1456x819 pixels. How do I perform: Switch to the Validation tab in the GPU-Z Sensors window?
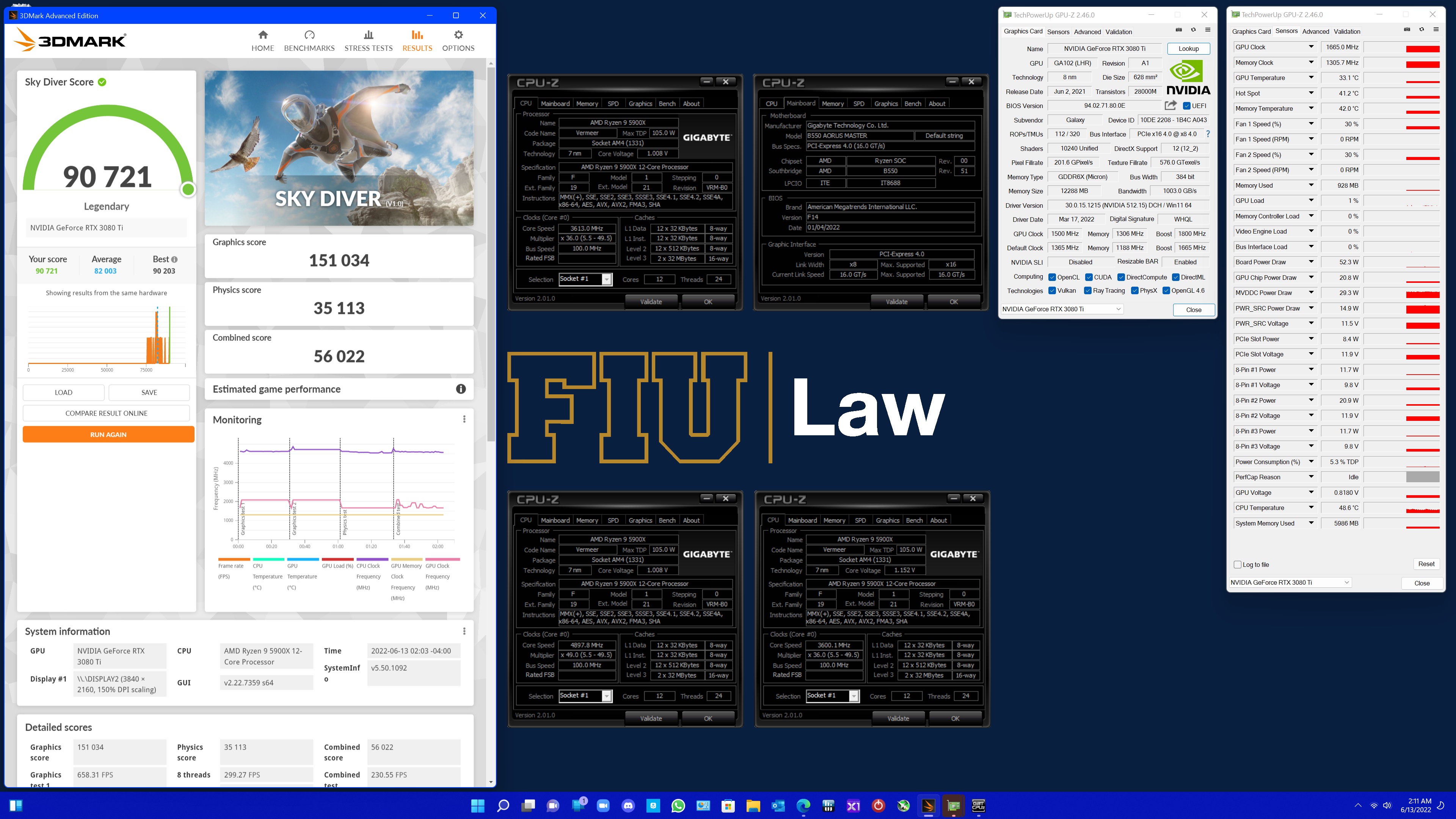point(1347,31)
